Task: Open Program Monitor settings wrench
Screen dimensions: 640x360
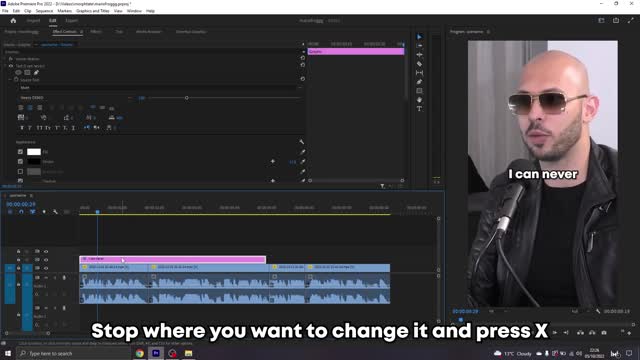Action: coord(598,311)
